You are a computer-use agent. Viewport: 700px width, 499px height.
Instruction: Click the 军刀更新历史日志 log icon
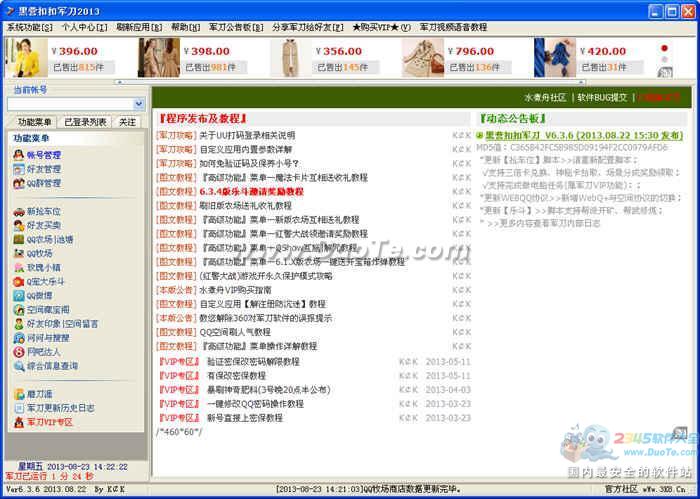pos(19,408)
